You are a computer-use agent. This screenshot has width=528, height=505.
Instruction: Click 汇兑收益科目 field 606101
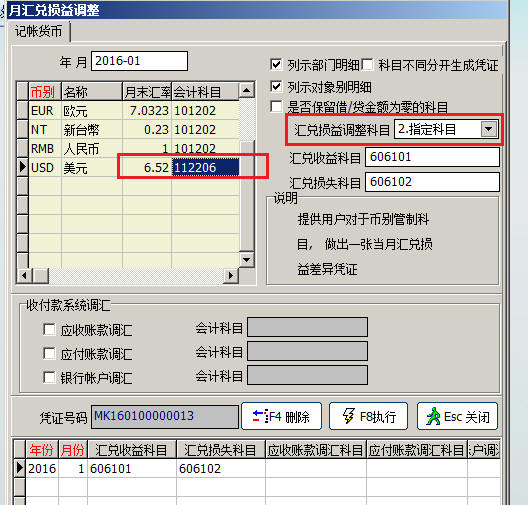tap(432, 157)
